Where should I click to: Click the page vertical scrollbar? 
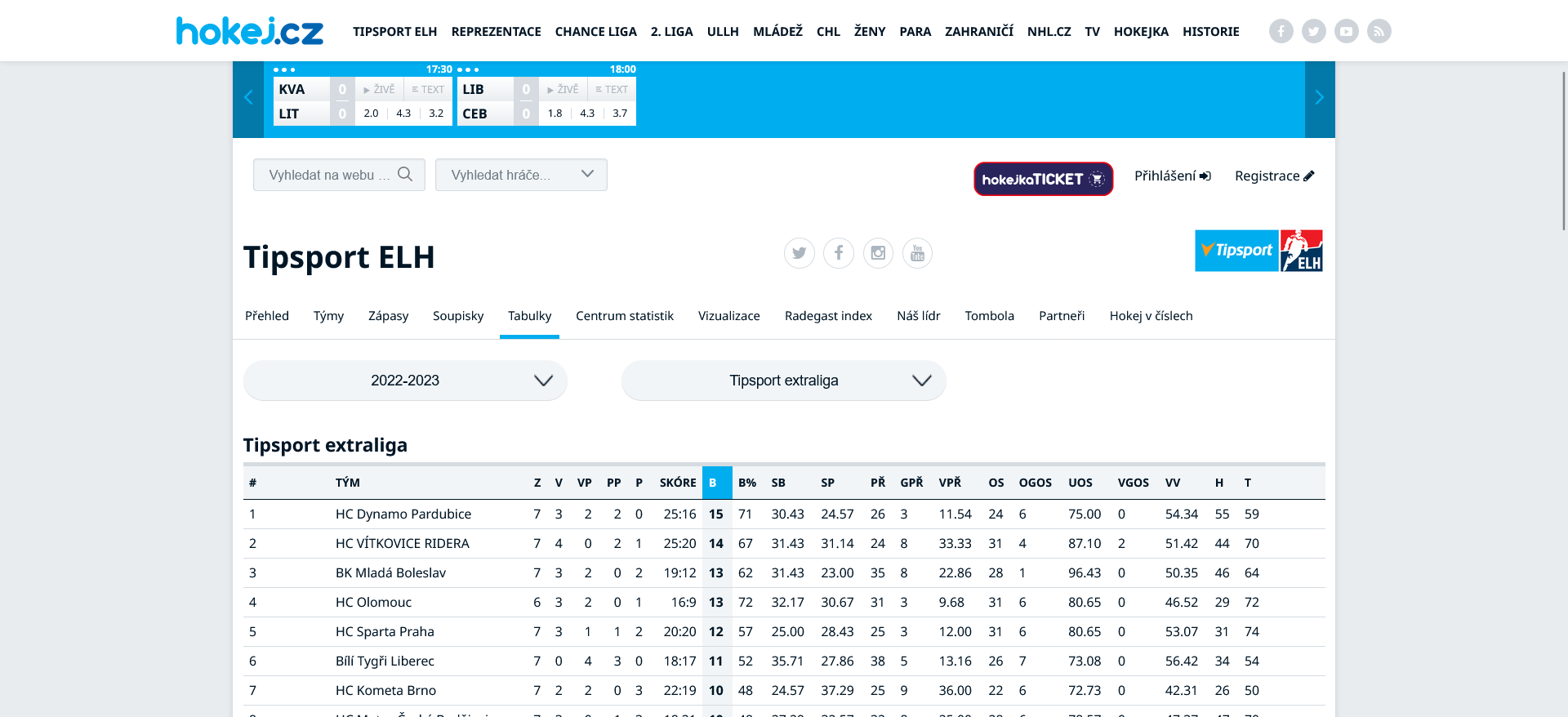pos(1564,151)
